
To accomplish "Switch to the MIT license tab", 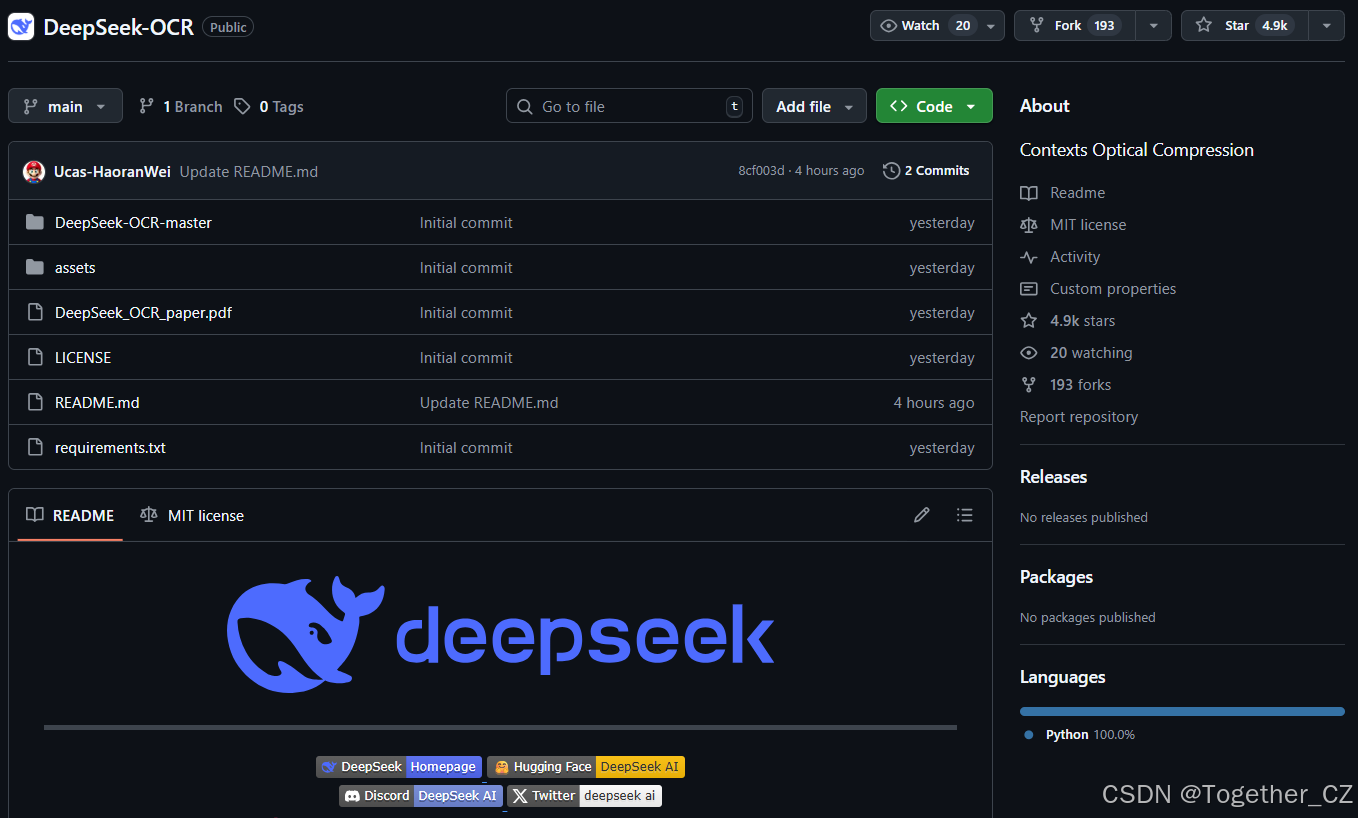I will (x=192, y=515).
